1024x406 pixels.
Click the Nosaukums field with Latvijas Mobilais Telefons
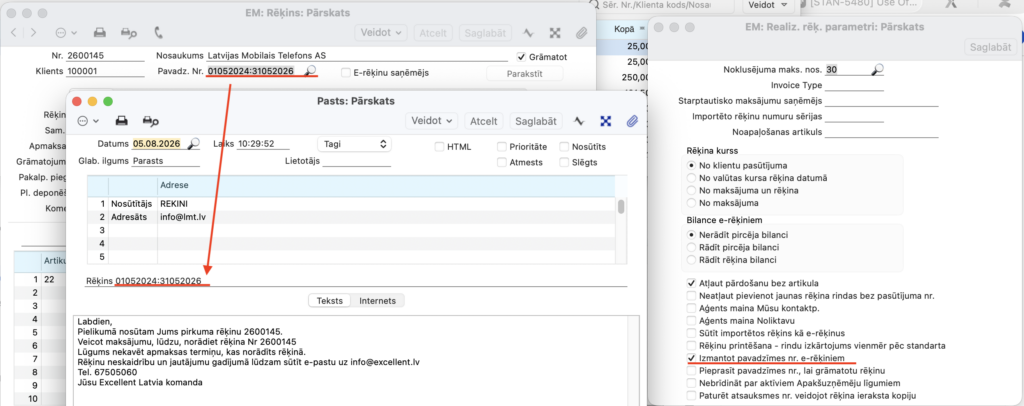tap(356, 55)
